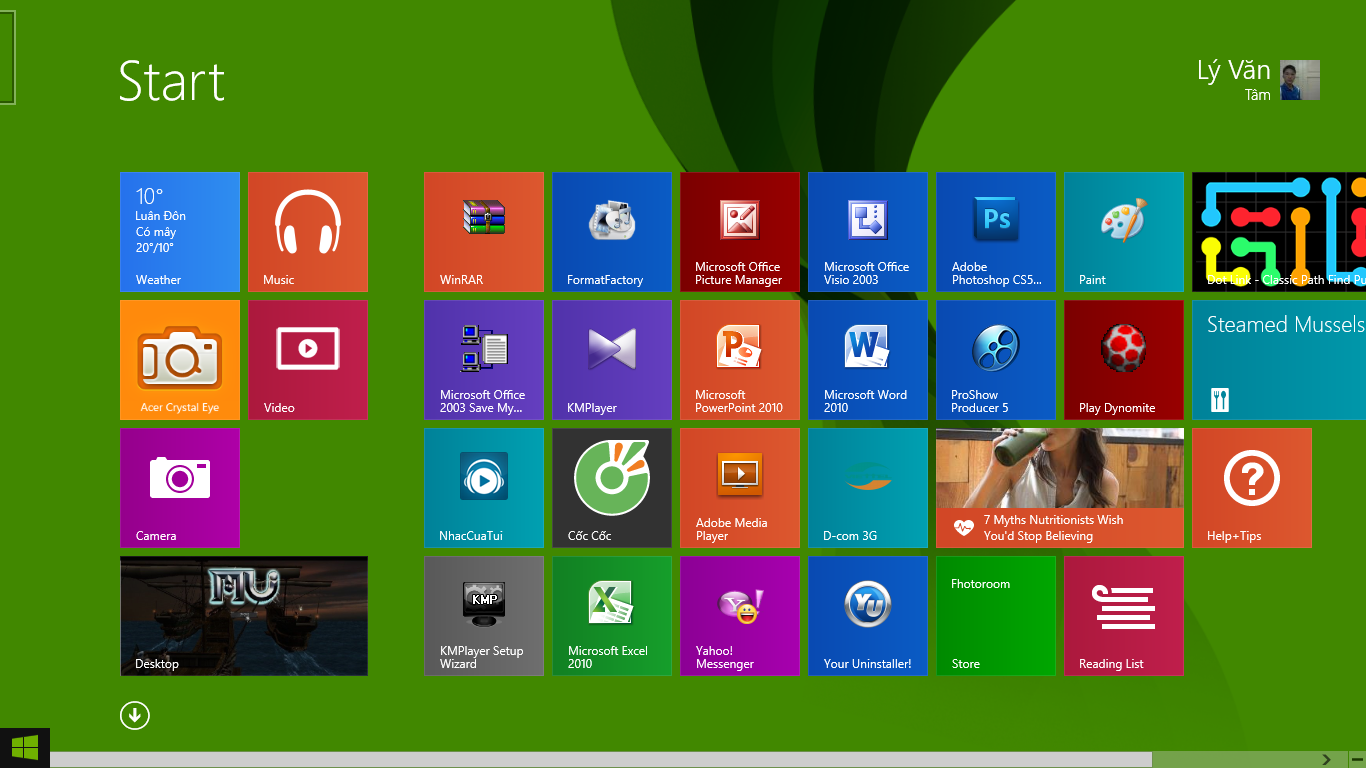
Task: Launch the Cốc Cốc browser tile
Action: coord(612,488)
